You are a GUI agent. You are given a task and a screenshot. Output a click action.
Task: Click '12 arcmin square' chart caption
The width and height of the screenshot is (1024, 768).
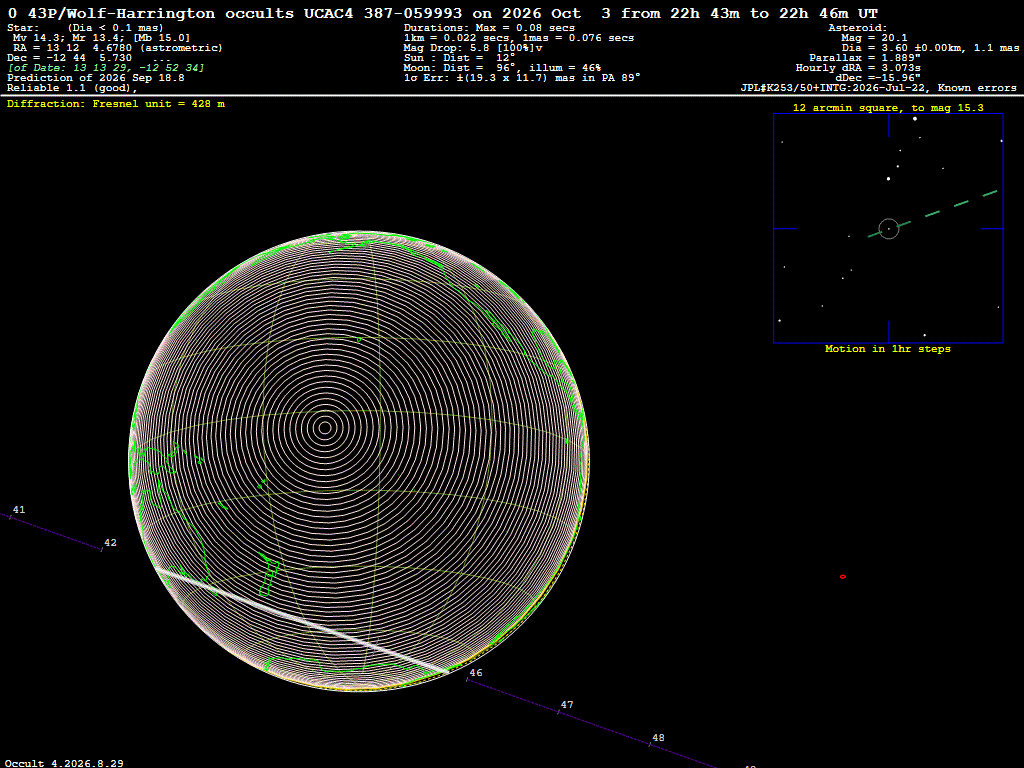click(888, 108)
